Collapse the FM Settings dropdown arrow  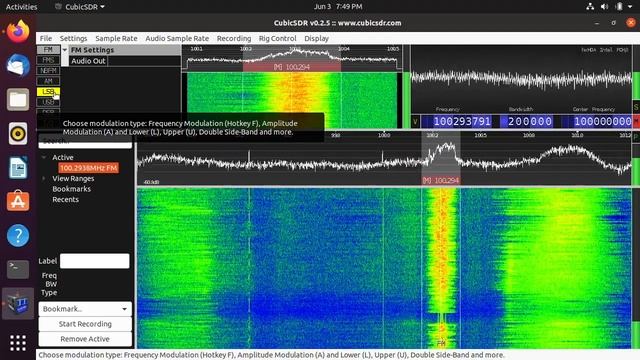[x=64, y=50]
